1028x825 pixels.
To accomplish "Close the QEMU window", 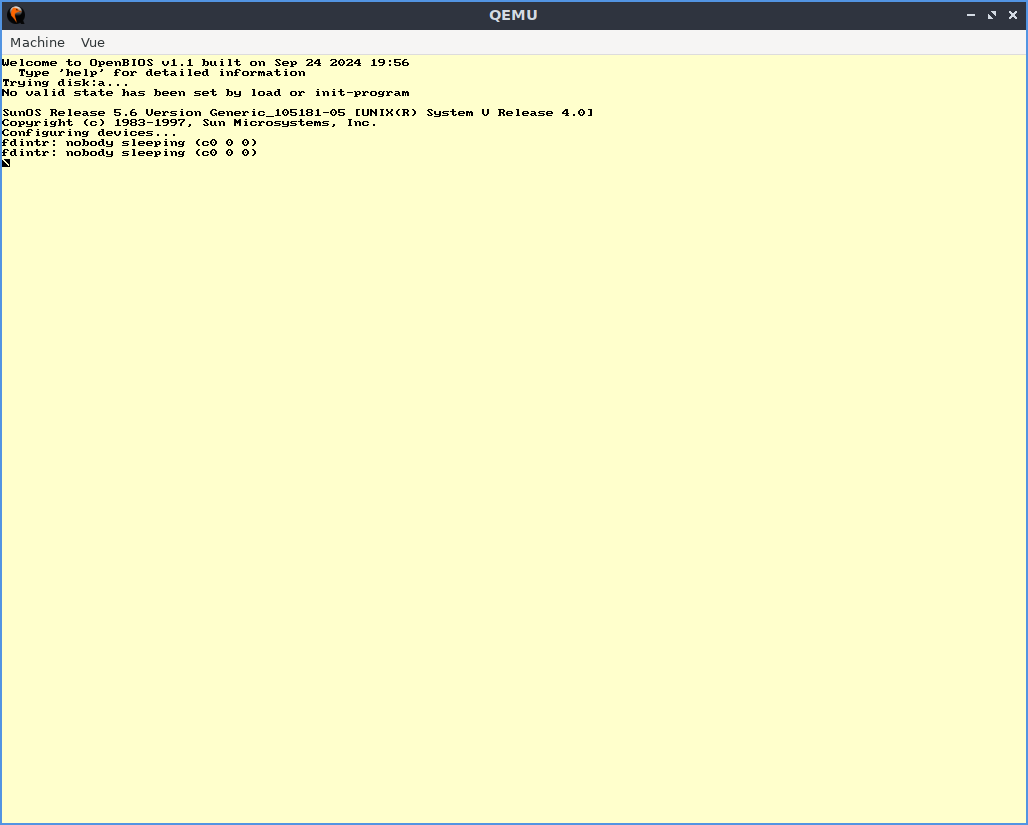I will tap(1013, 15).
